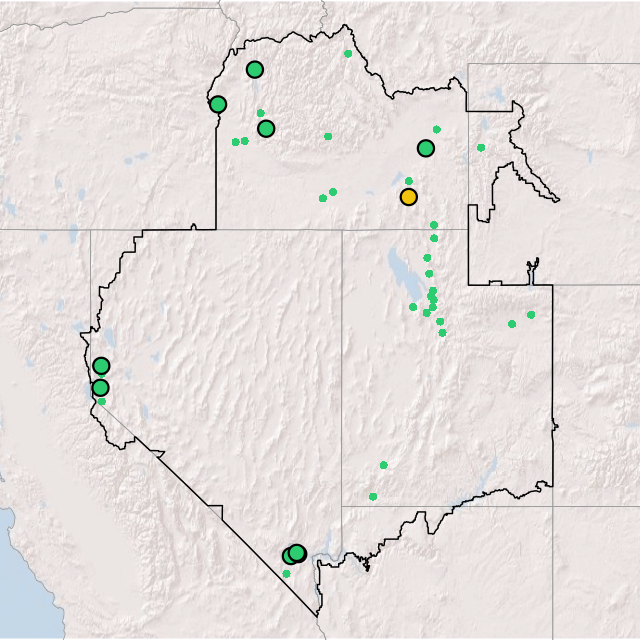This screenshot has height=640, width=640.
Task: Click small dot below the two far-west markers
Action: pos(102,402)
